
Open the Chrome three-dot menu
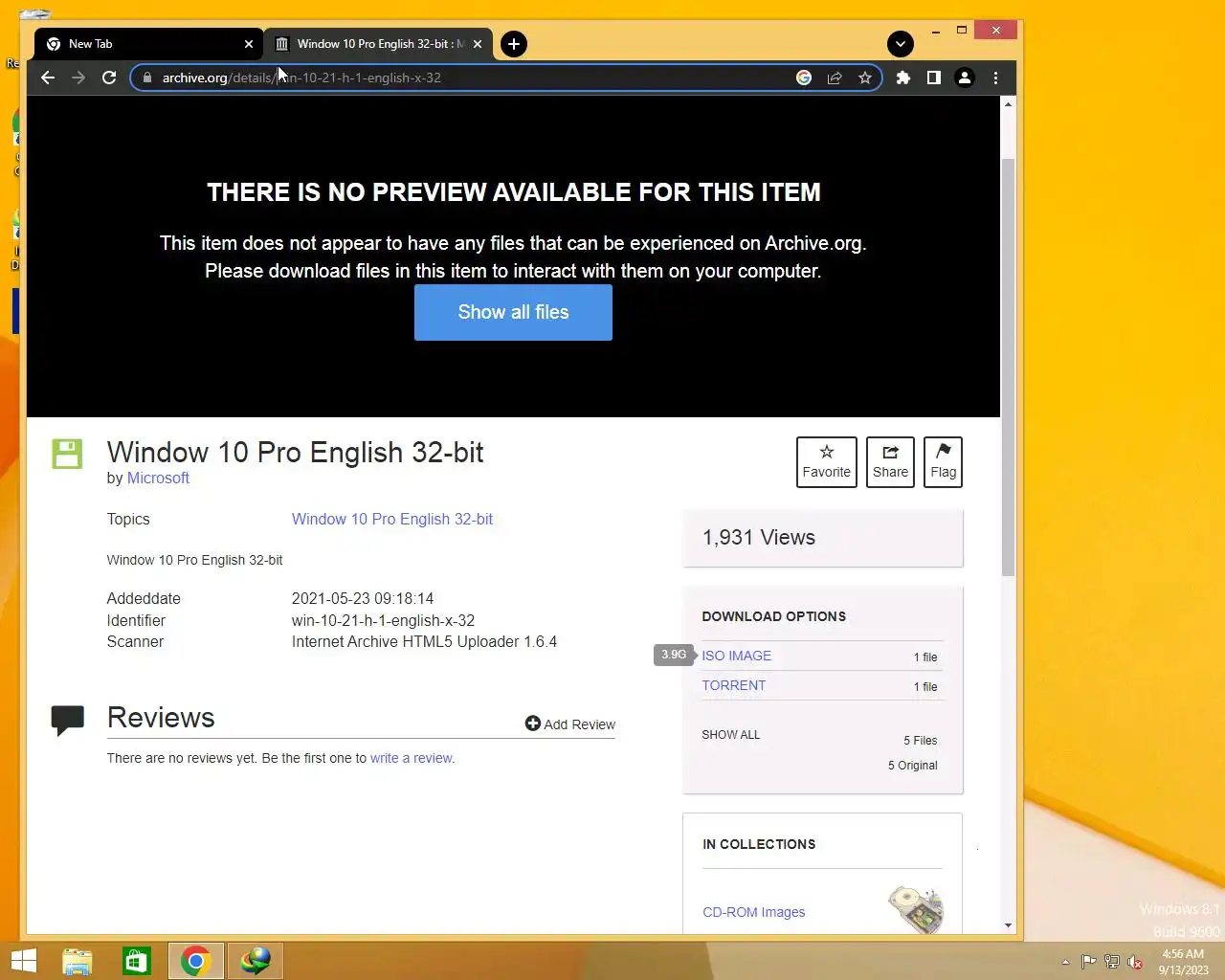[995, 78]
